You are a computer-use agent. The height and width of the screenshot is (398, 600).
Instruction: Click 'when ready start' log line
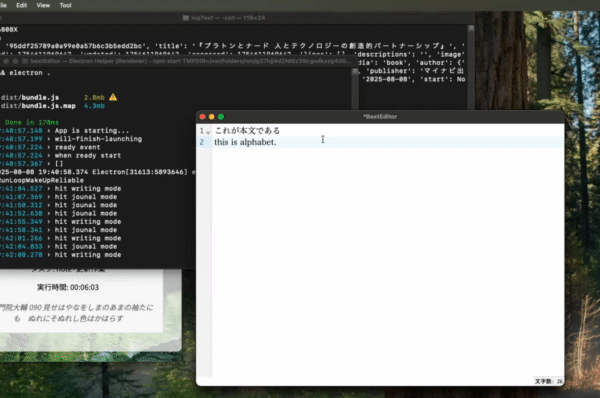coord(88,155)
